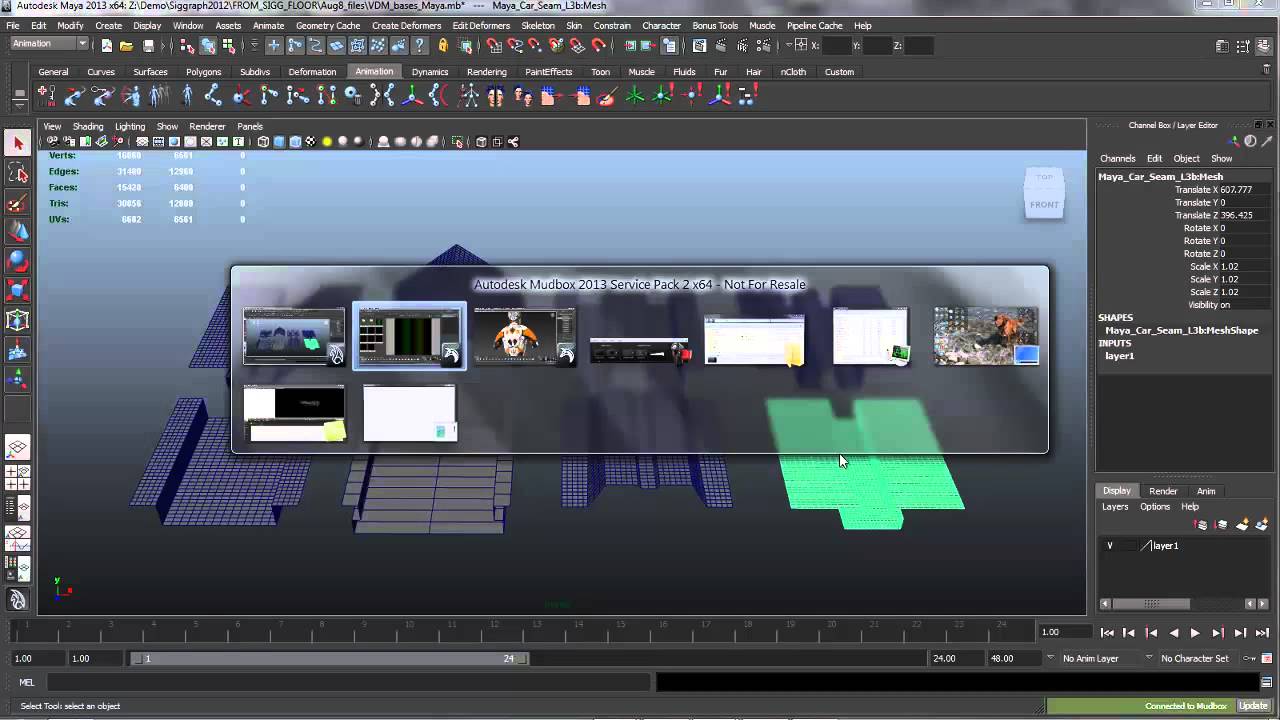Go to the start of playback range
The width and height of the screenshot is (1280, 720).
(x=1107, y=632)
